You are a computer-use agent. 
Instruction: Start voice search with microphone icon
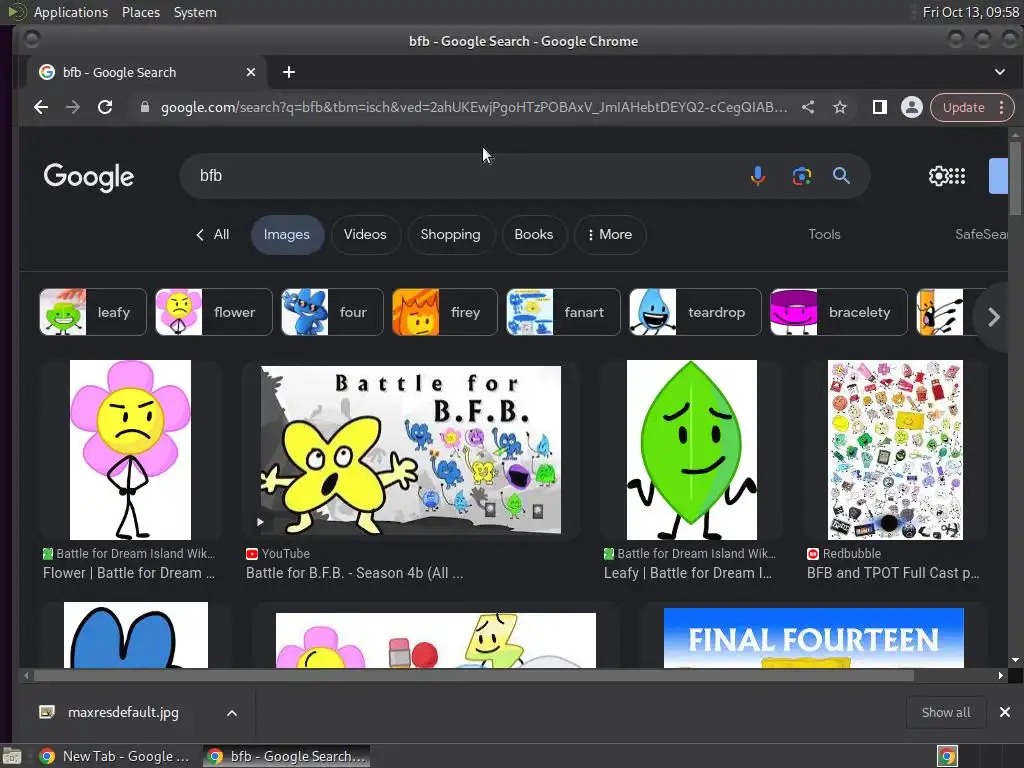click(x=758, y=176)
